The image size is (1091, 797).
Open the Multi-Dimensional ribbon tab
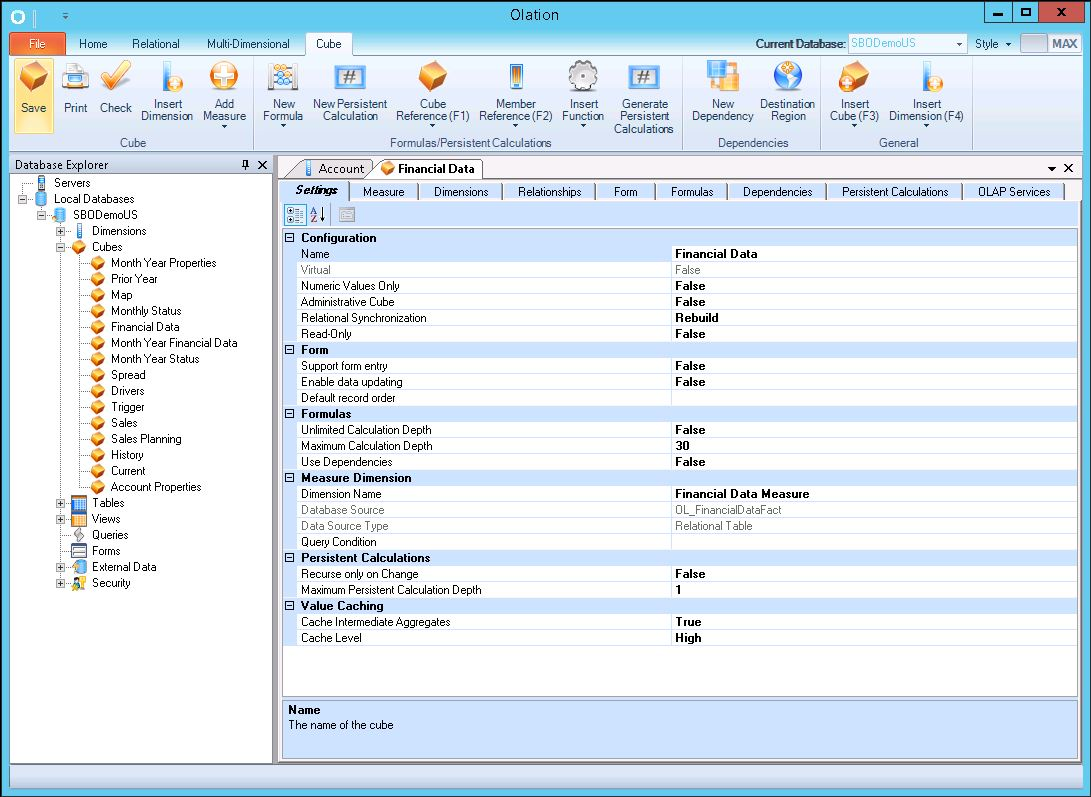click(248, 44)
